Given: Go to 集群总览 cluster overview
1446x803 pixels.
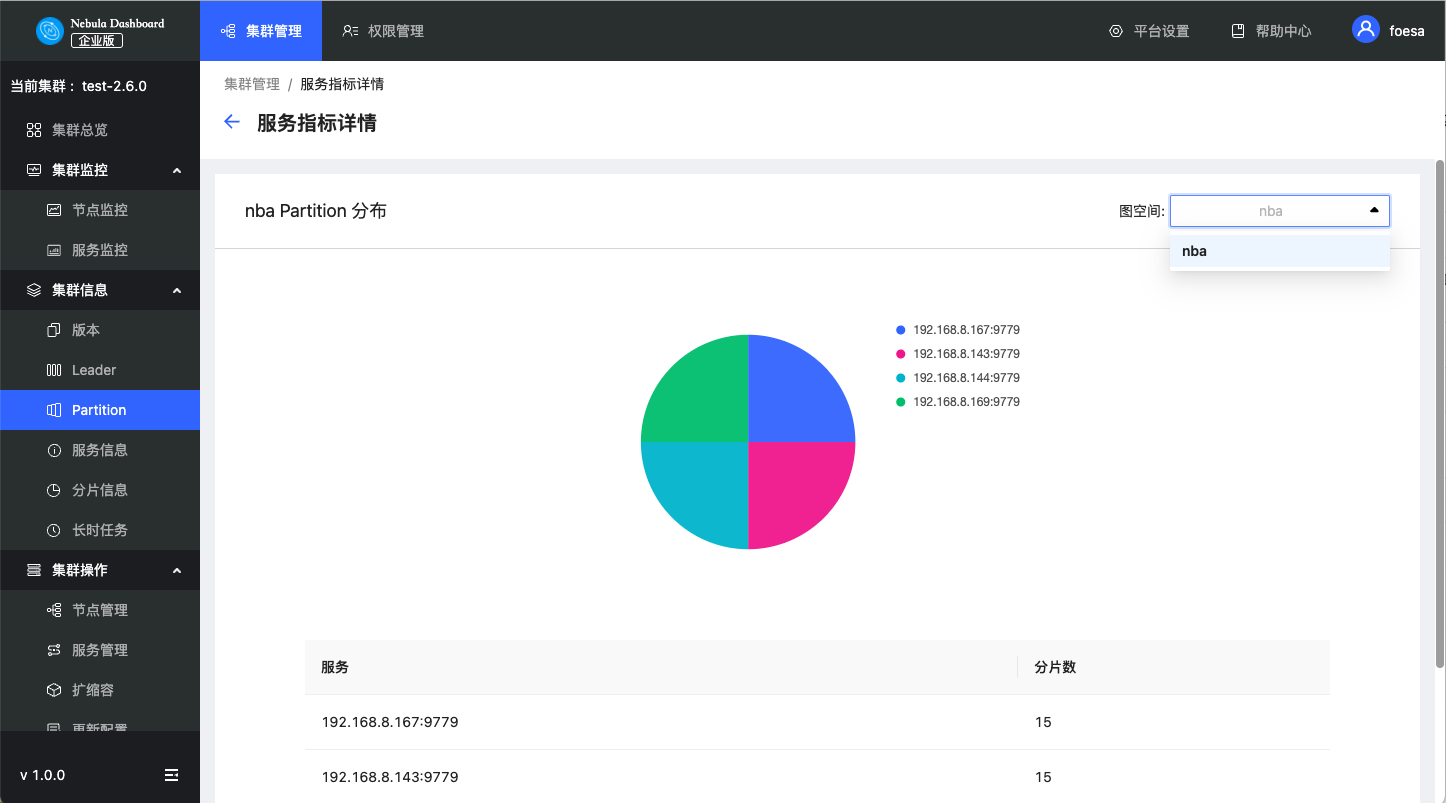Looking at the screenshot, I should [80, 130].
